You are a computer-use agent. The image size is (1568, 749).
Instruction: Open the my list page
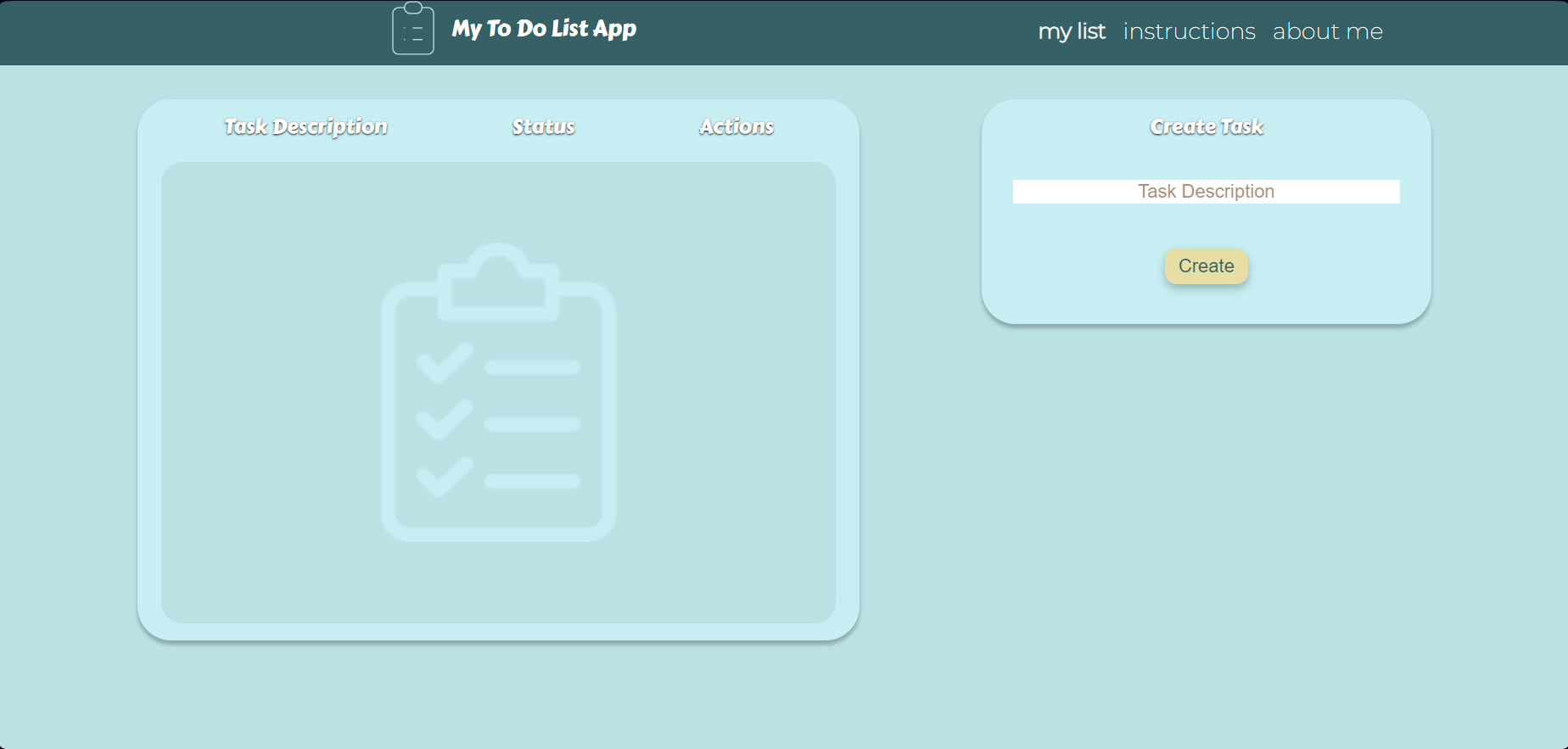(1072, 31)
